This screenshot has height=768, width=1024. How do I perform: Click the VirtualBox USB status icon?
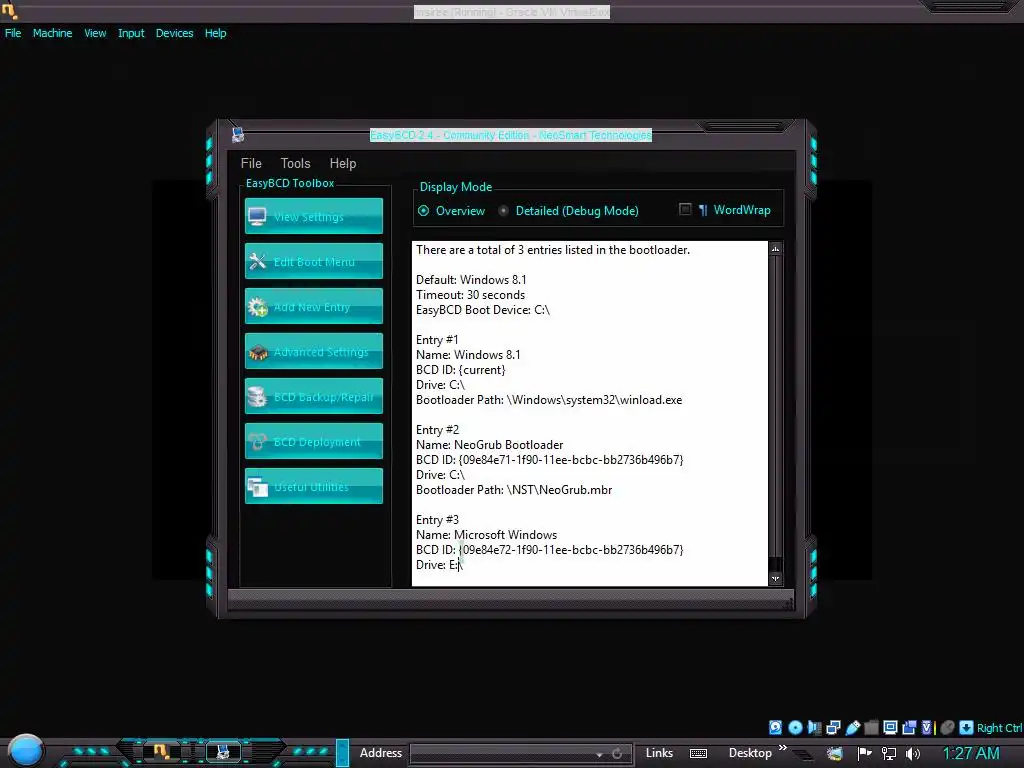(852, 728)
